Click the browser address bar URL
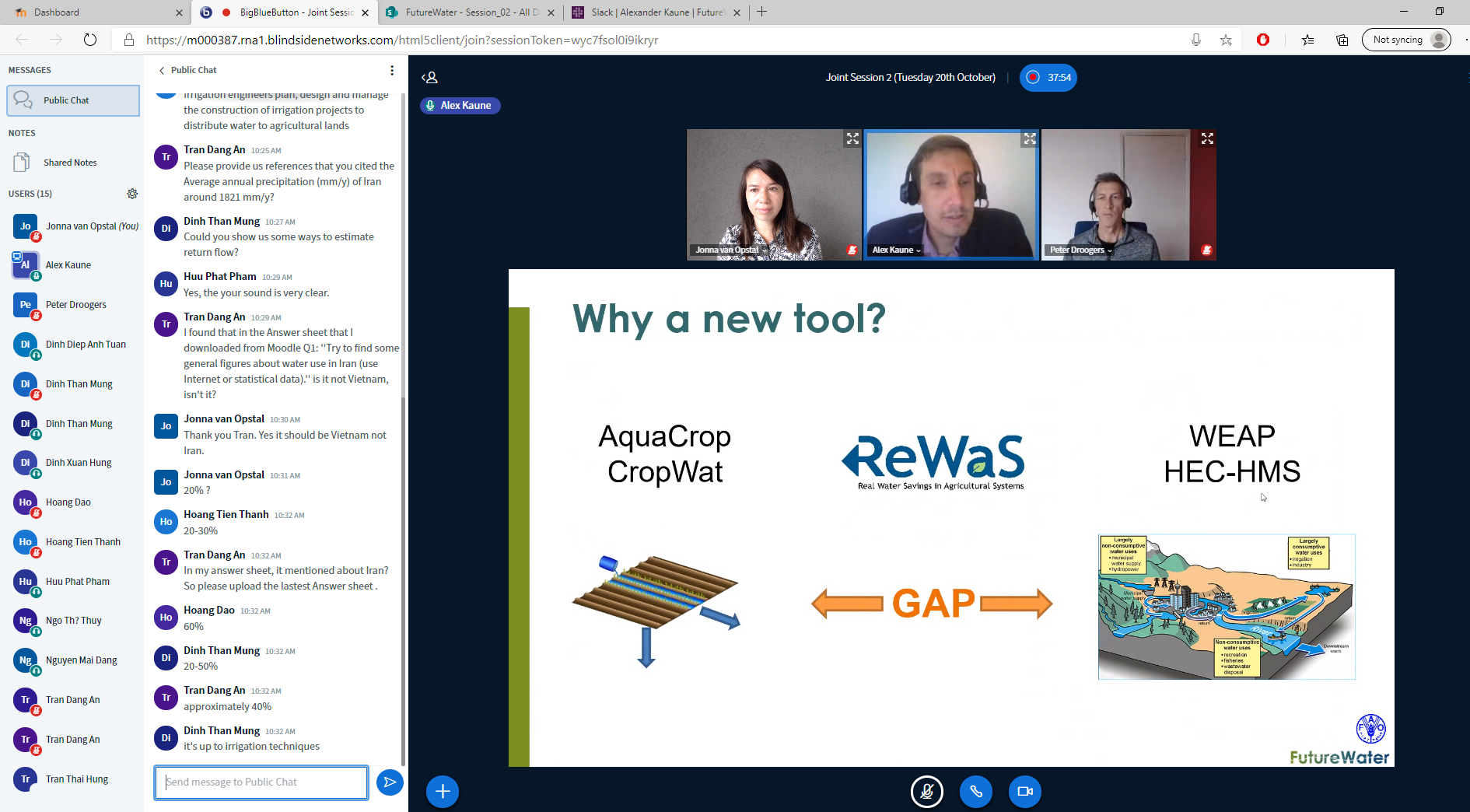 tap(402, 40)
